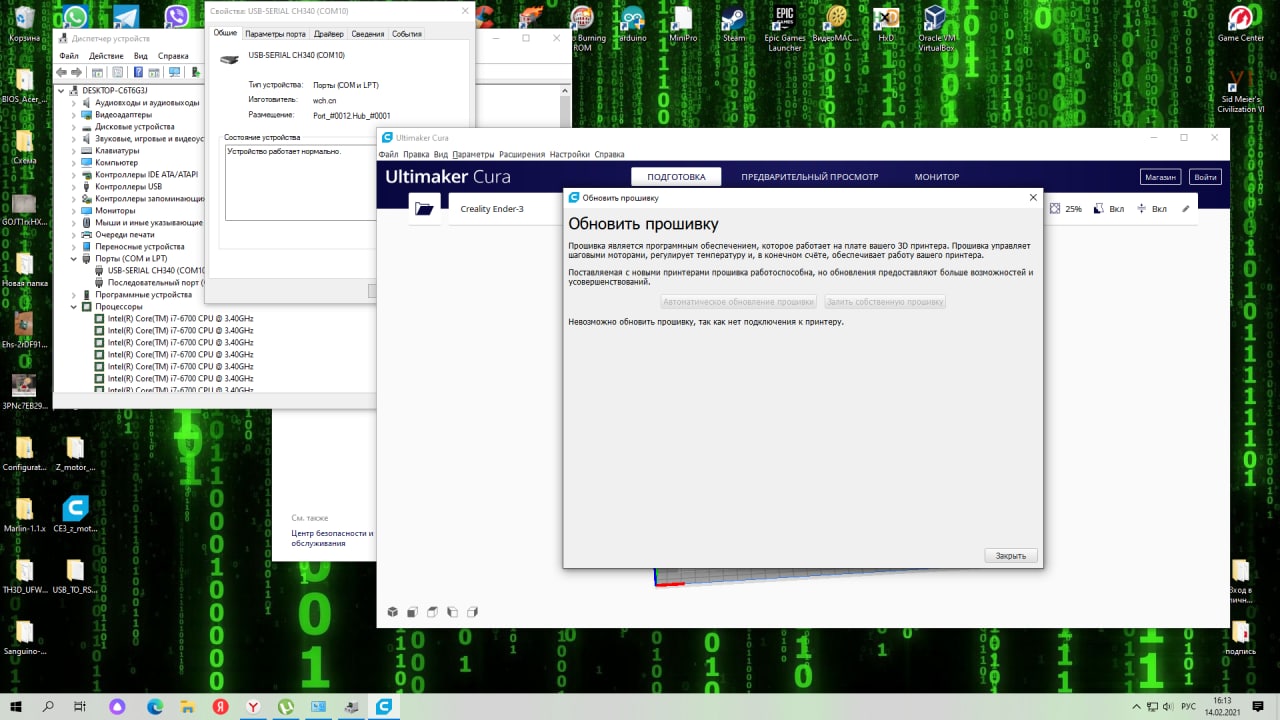The width and height of the screenshot is (1280, 720).
Task: Click the Войти button in Cura
Action: pyautogui.click(x=1205, y=177)
